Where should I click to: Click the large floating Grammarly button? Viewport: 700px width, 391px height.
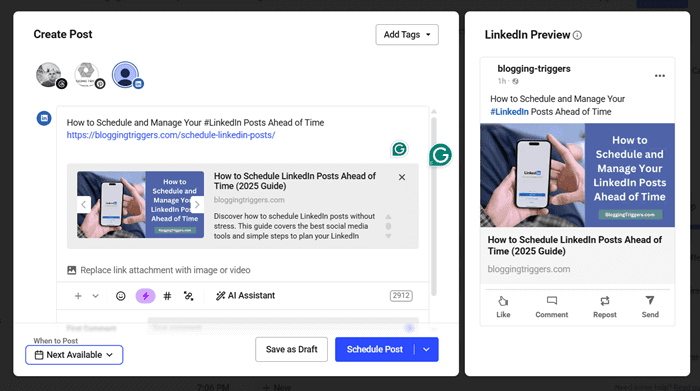(440, 155)
